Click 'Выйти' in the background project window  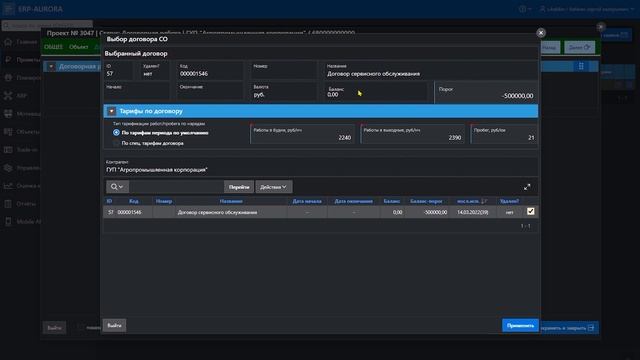54,327
